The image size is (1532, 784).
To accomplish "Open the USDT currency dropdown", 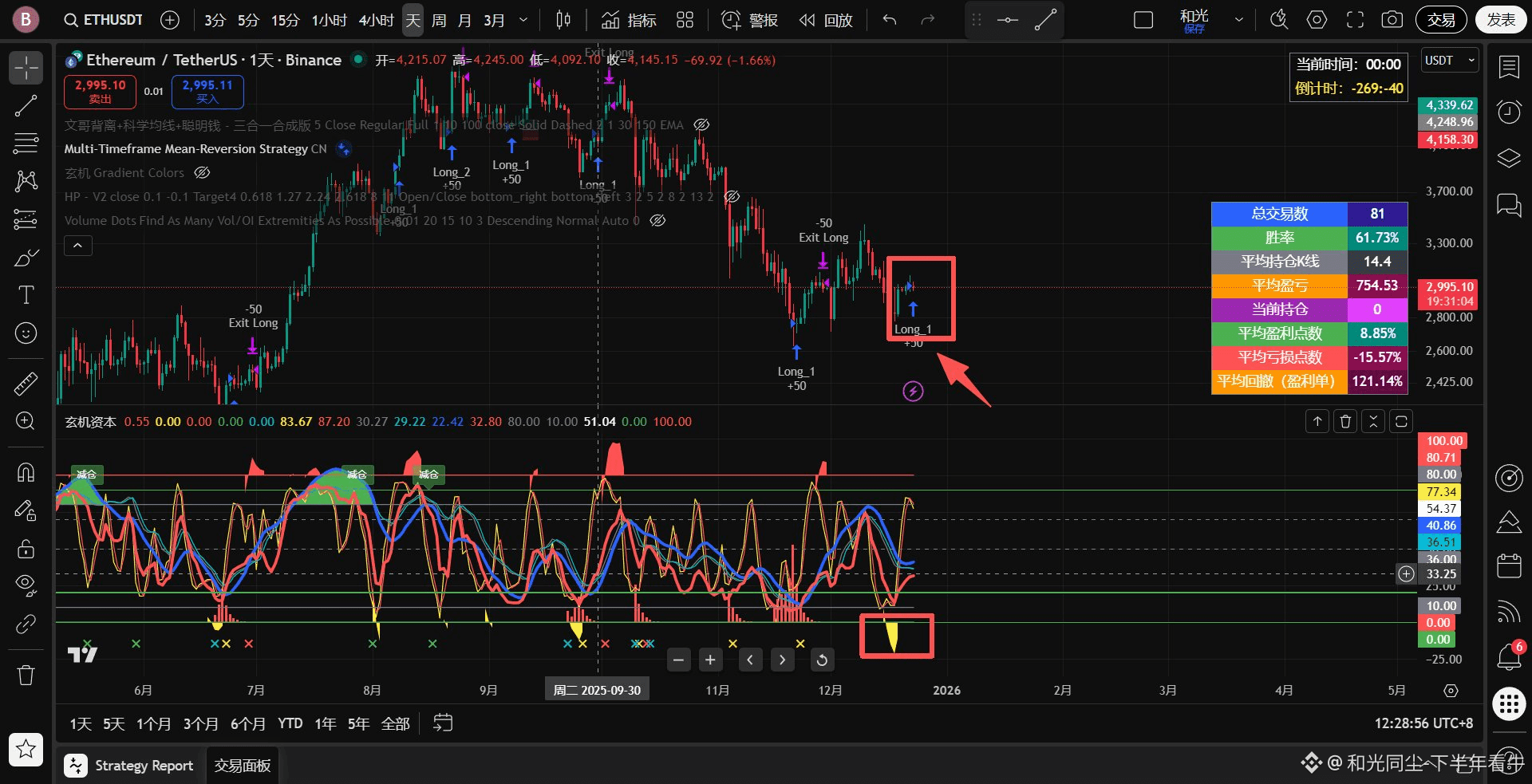I will pos(1450,61).
